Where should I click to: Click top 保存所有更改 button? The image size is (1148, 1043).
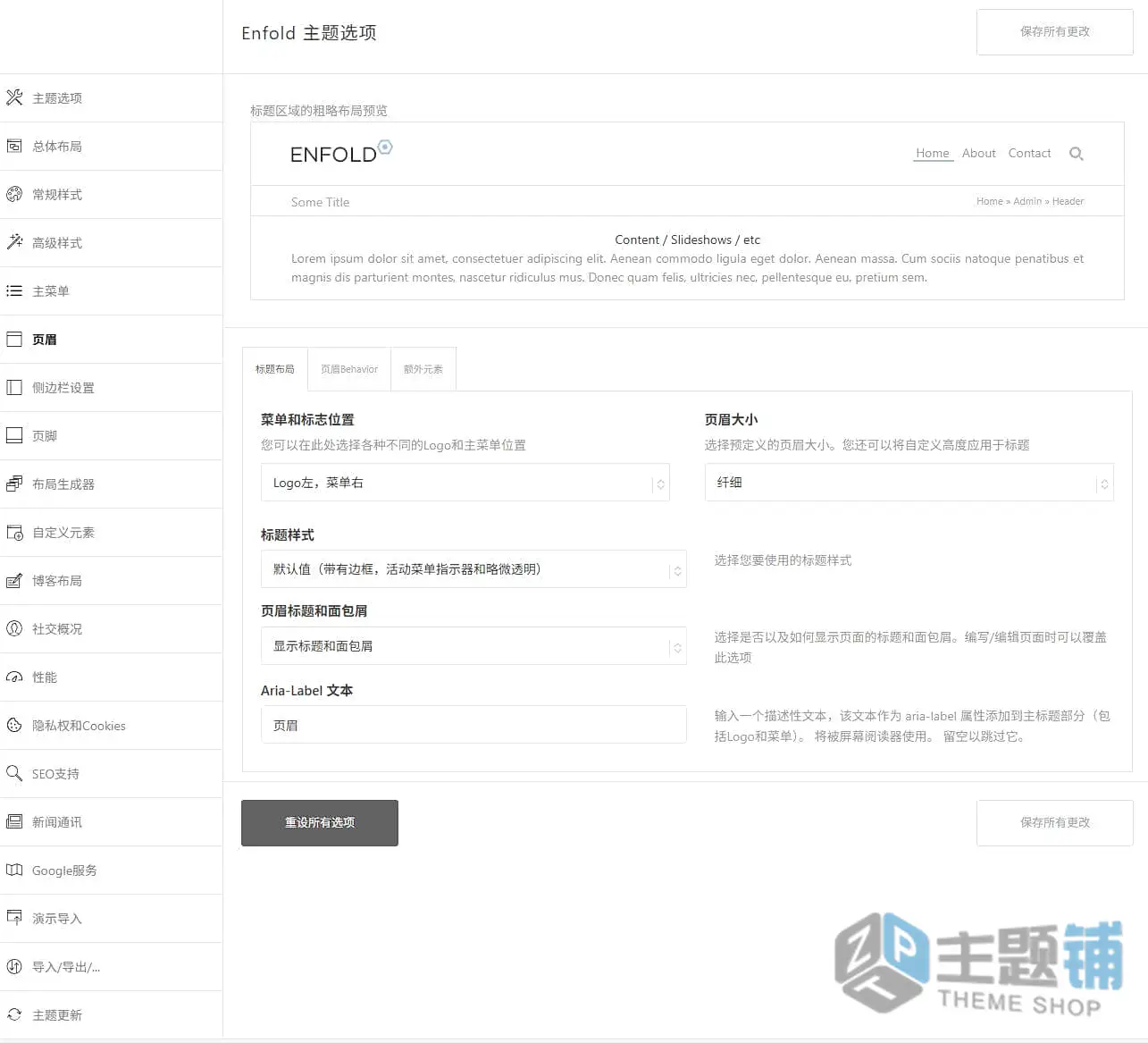[1055, 32]
